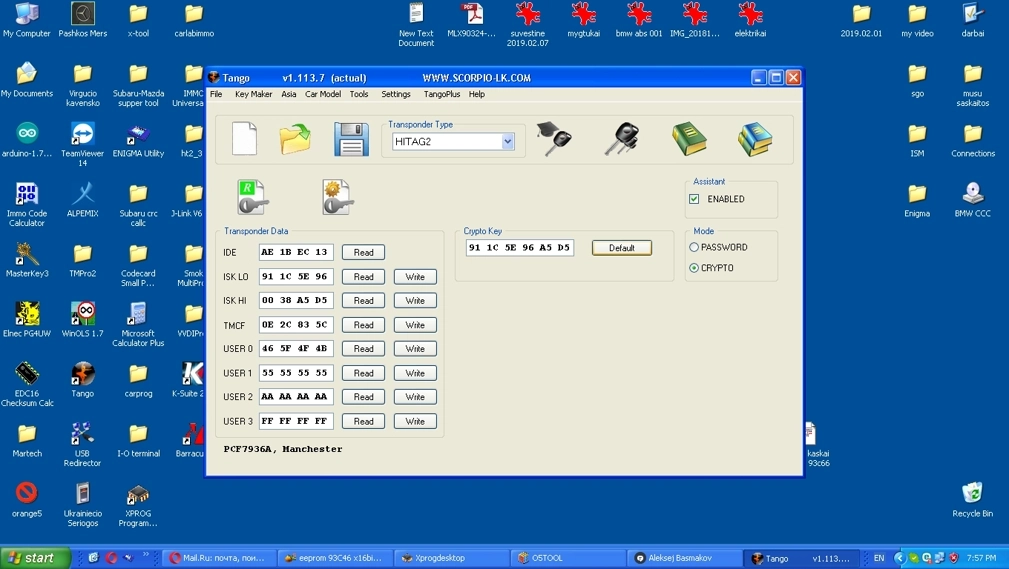The width and height of the screenshot is (1009, 569).
Task: Open ALPEMIX desktop shortcut
Action: 82,200
